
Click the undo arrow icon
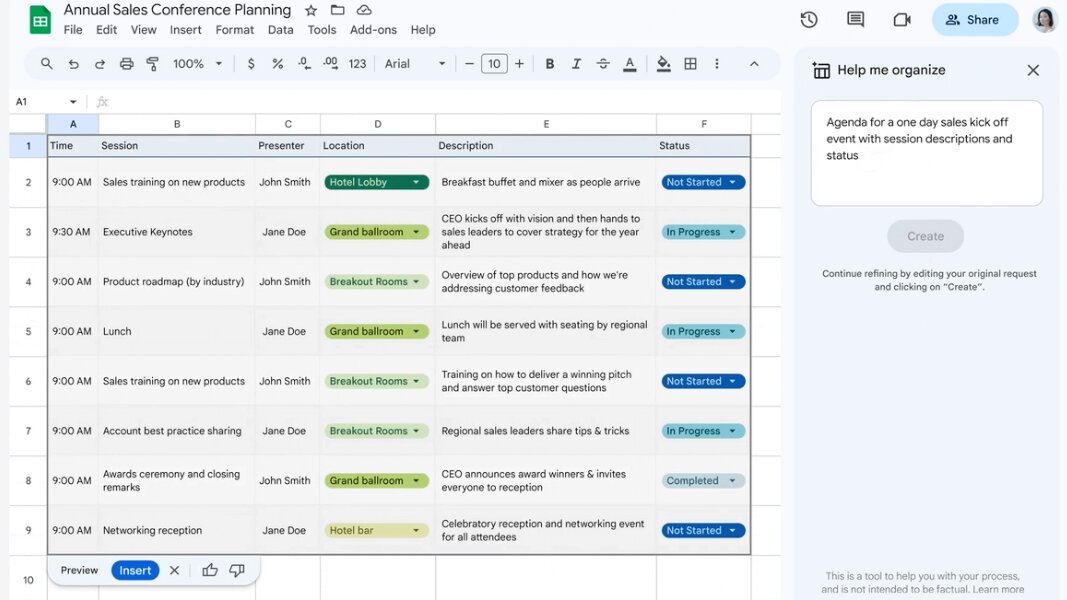(73, 64)
